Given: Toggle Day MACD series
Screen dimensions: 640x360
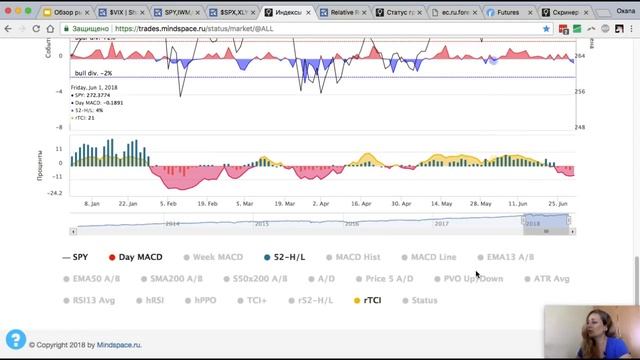Looking at the screenshot, I should [136, 257].
